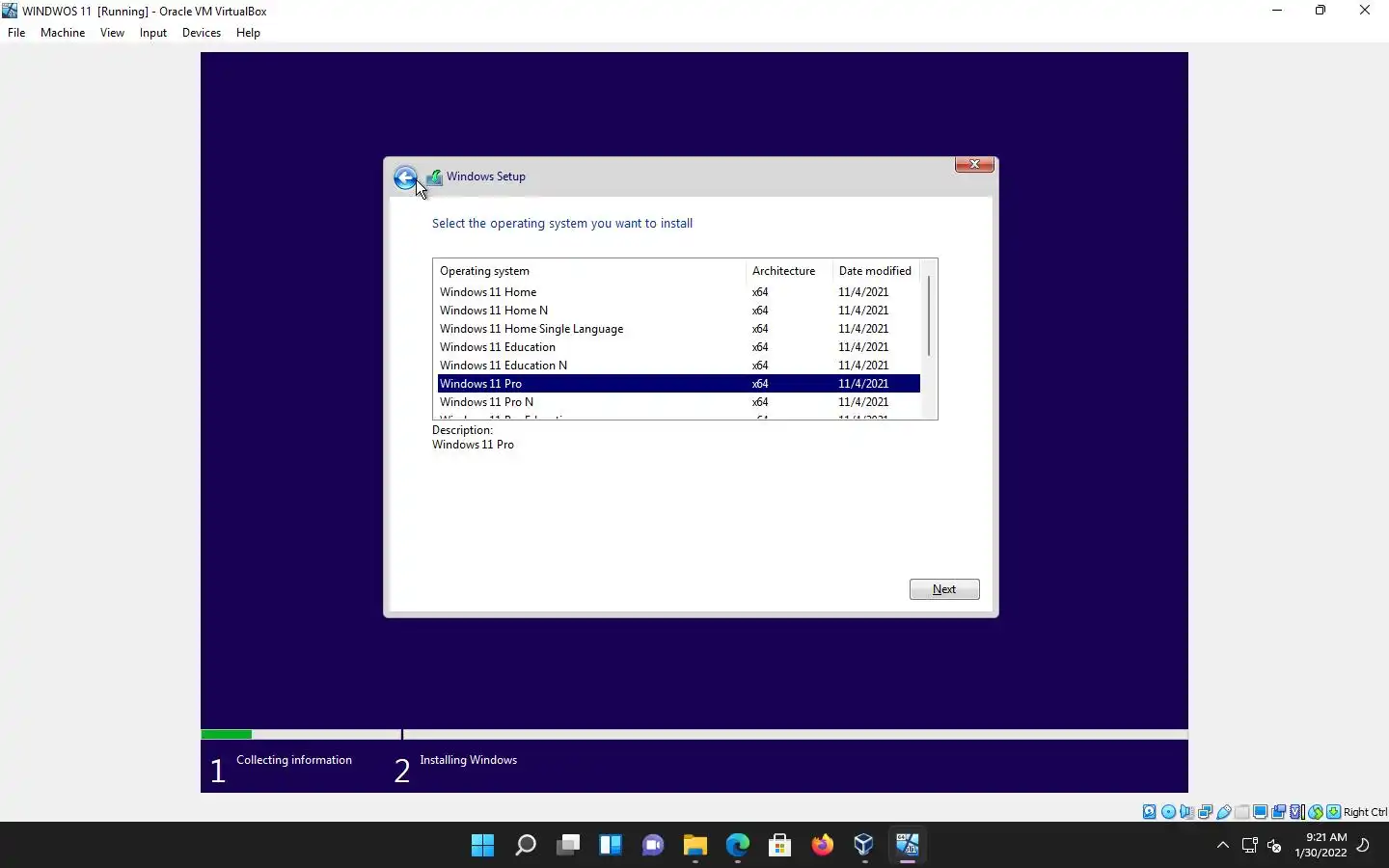Open the File menu
Screen dimensions: 1389x868
tap(16, 33)
